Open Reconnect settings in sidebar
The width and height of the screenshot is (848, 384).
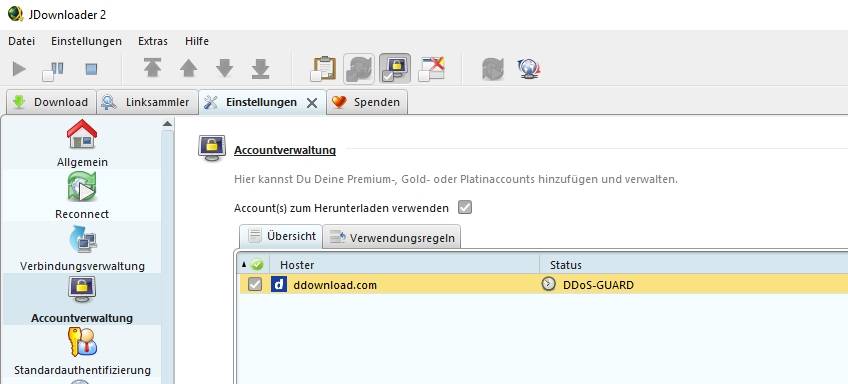(x=82, y=195)
